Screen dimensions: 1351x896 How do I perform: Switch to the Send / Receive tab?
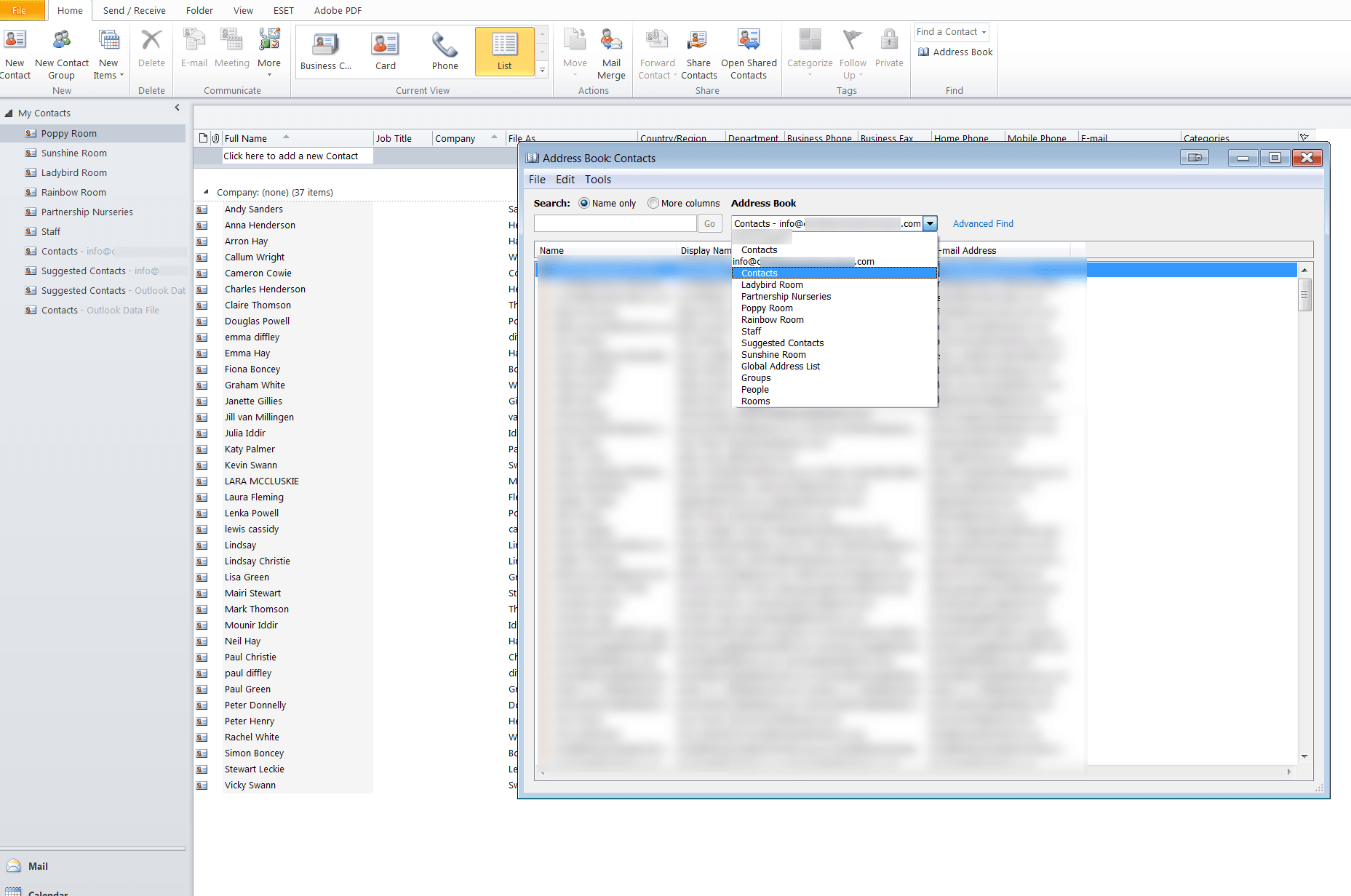pyautogui.click(x=134, y=10)
